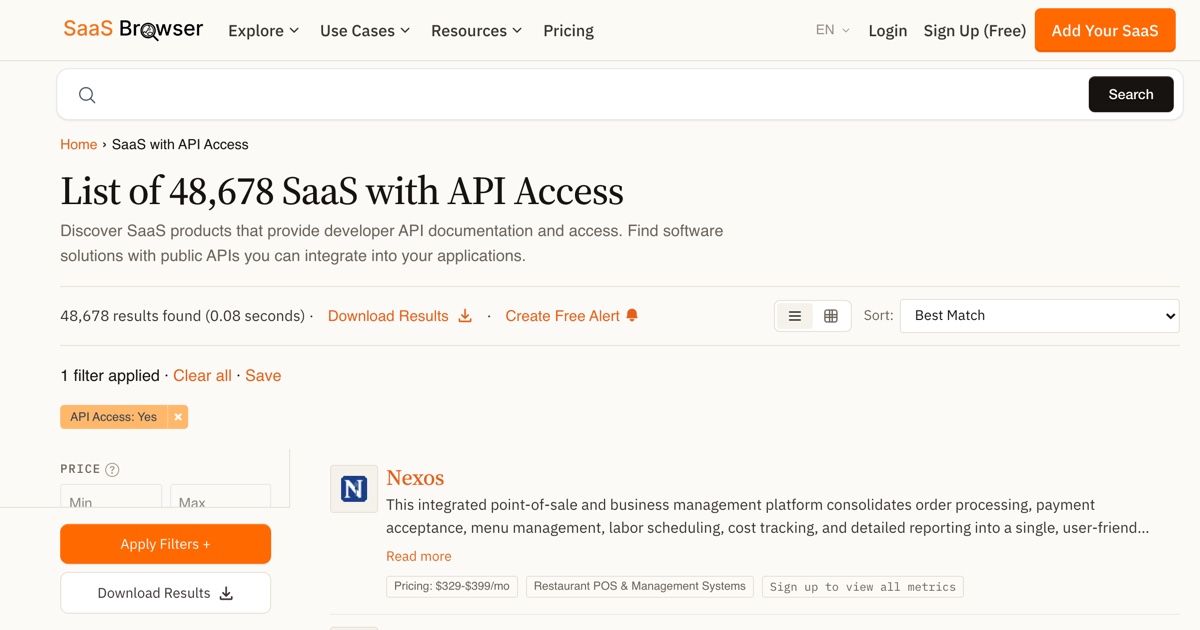Open the EN language selector
Image resolution: width=1200 pixels, height=630 pixels.
pos(833,30)
